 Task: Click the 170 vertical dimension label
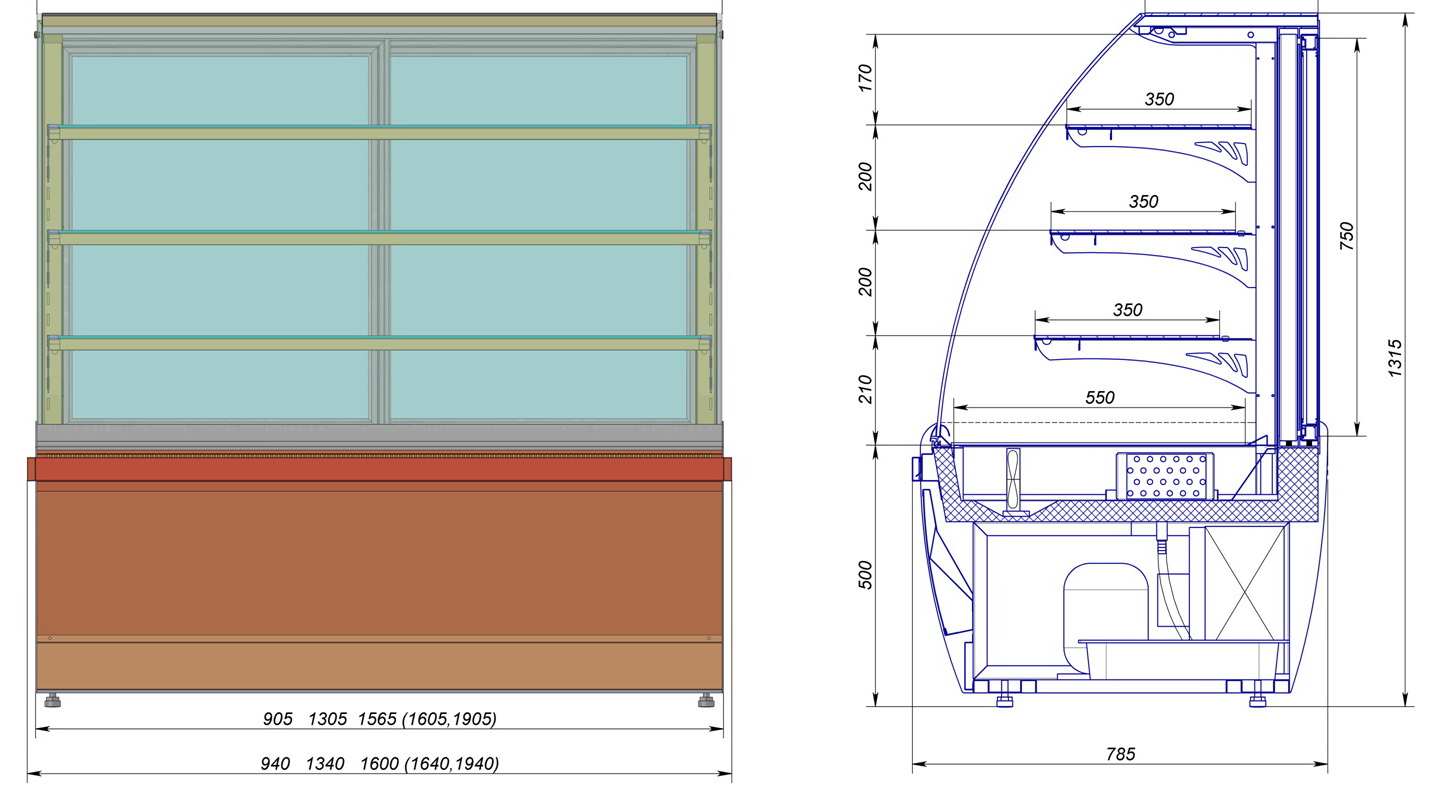(866, 78)
